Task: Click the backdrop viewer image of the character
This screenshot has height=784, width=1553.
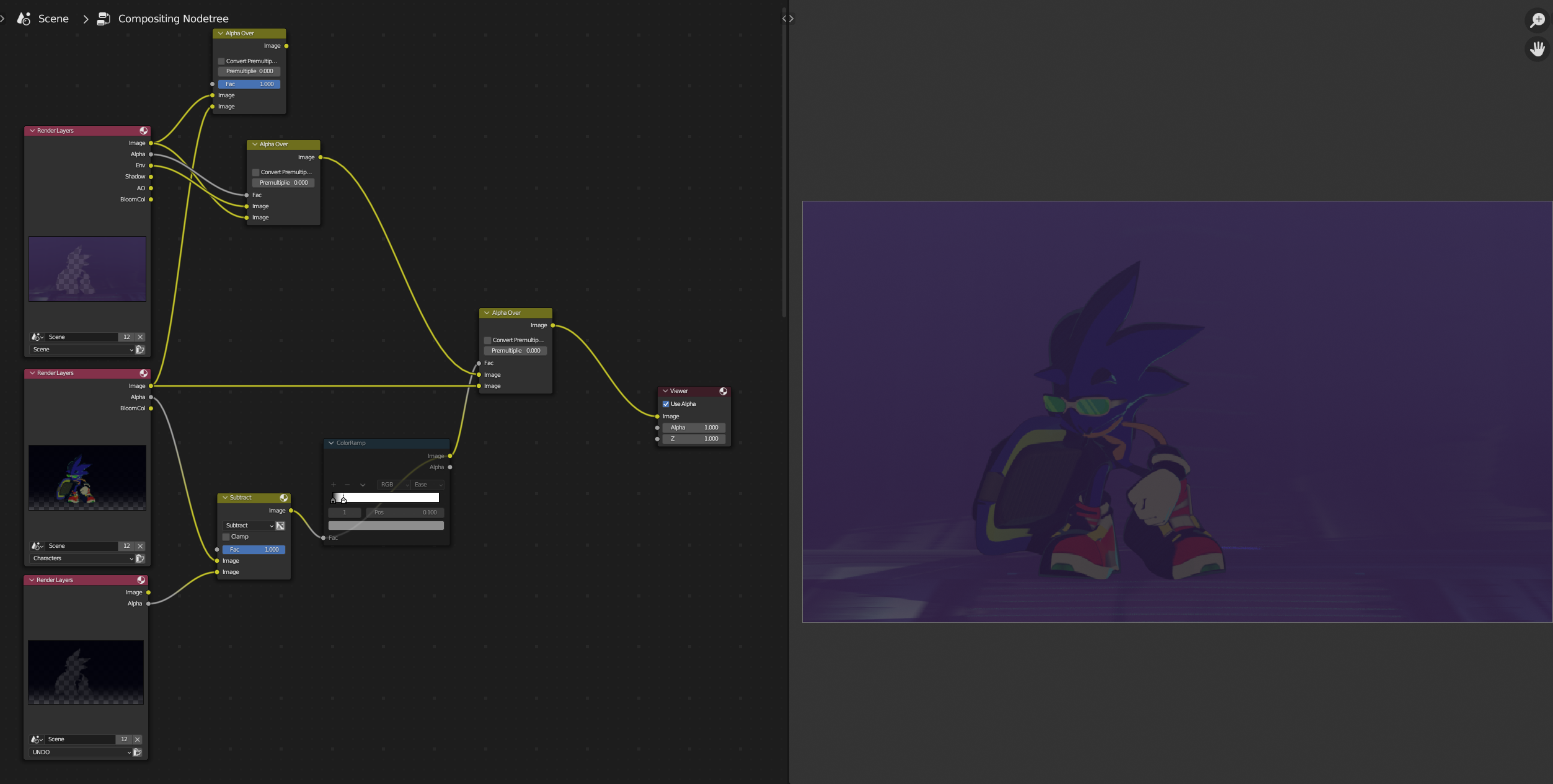Action: (1177, 412)
